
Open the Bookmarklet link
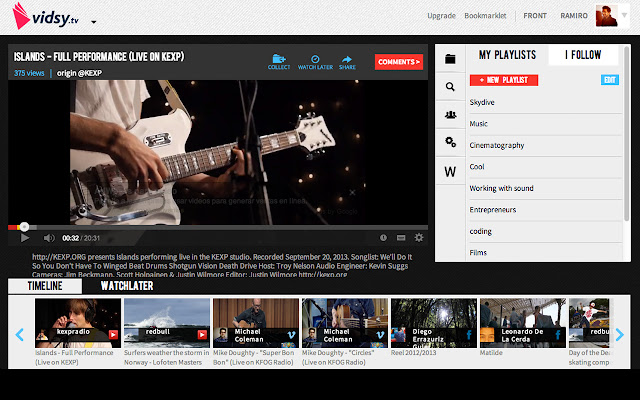point(485,16)
